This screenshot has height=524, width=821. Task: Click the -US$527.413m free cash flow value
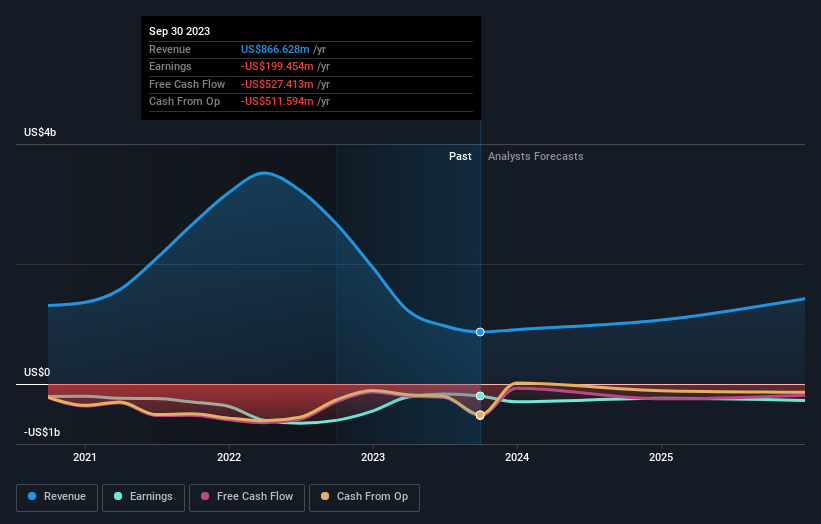277,84
